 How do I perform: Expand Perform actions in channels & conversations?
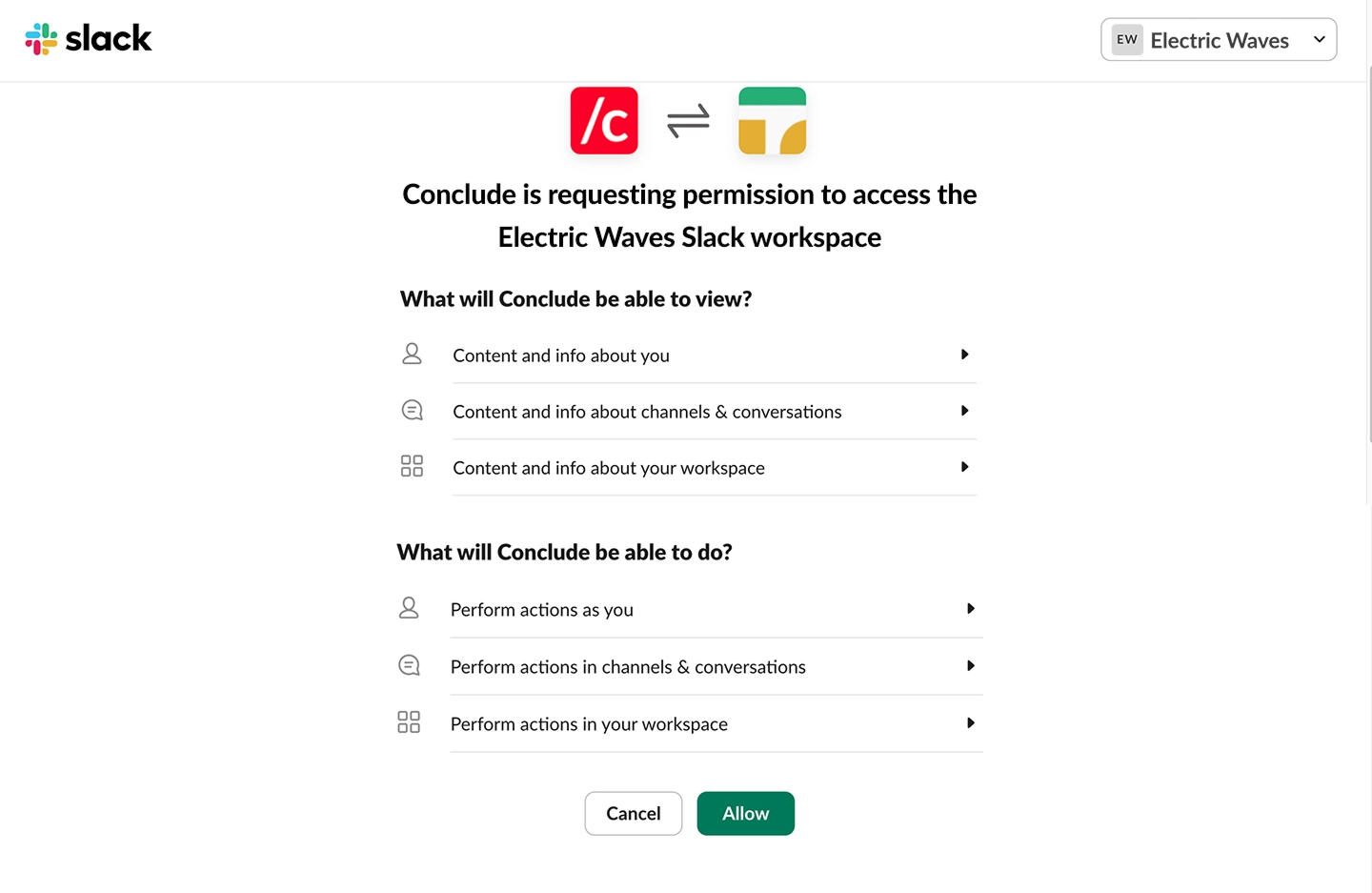pos(971,665)
